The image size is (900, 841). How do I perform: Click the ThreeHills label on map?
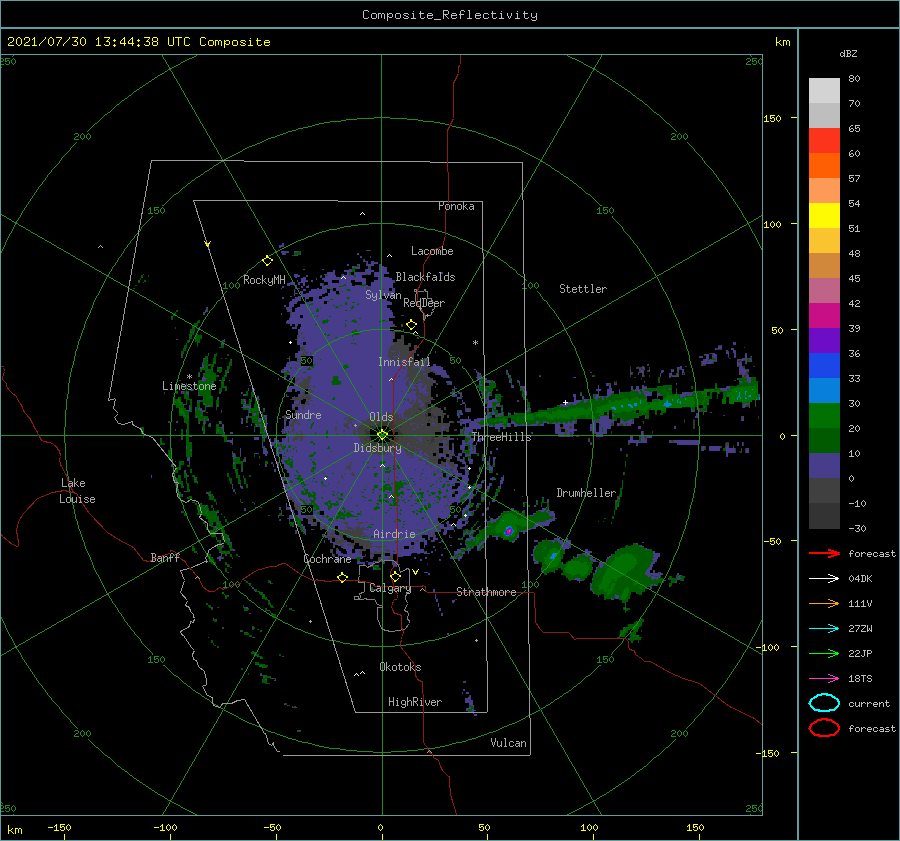pos(501,437)
